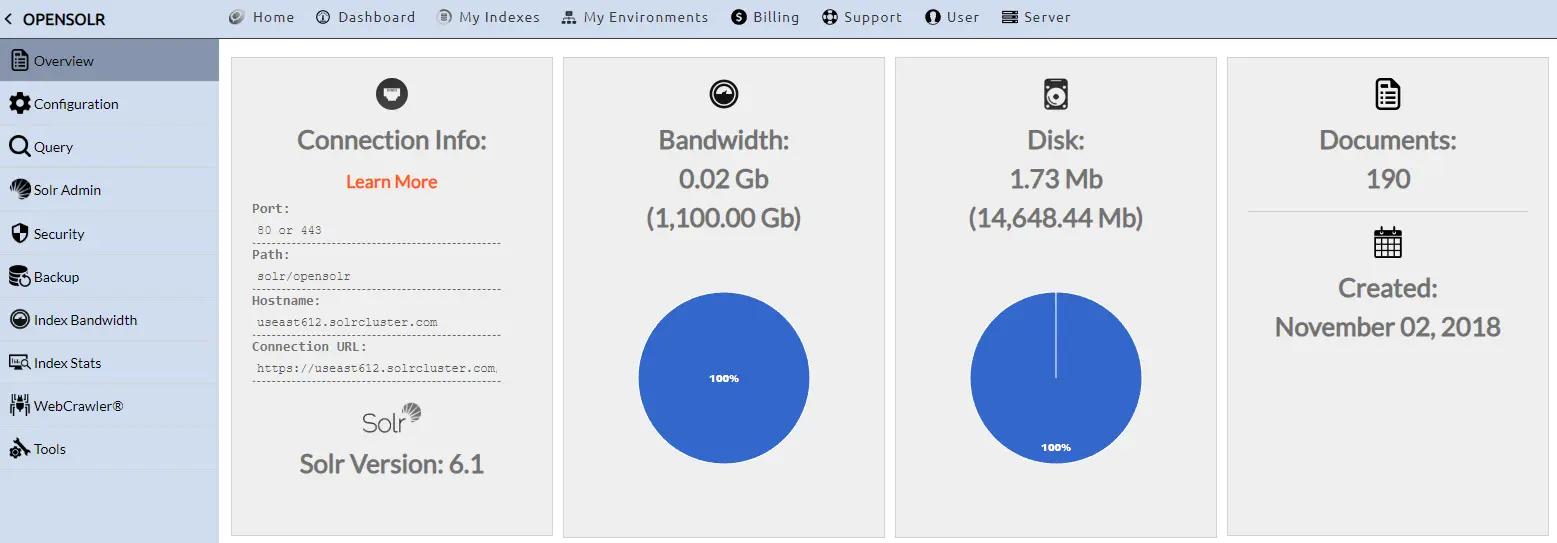The width and height of the screenshot is (1557, 543).
Task: Click the Bandwidth usage pie chart
Action: click(724, 378)
